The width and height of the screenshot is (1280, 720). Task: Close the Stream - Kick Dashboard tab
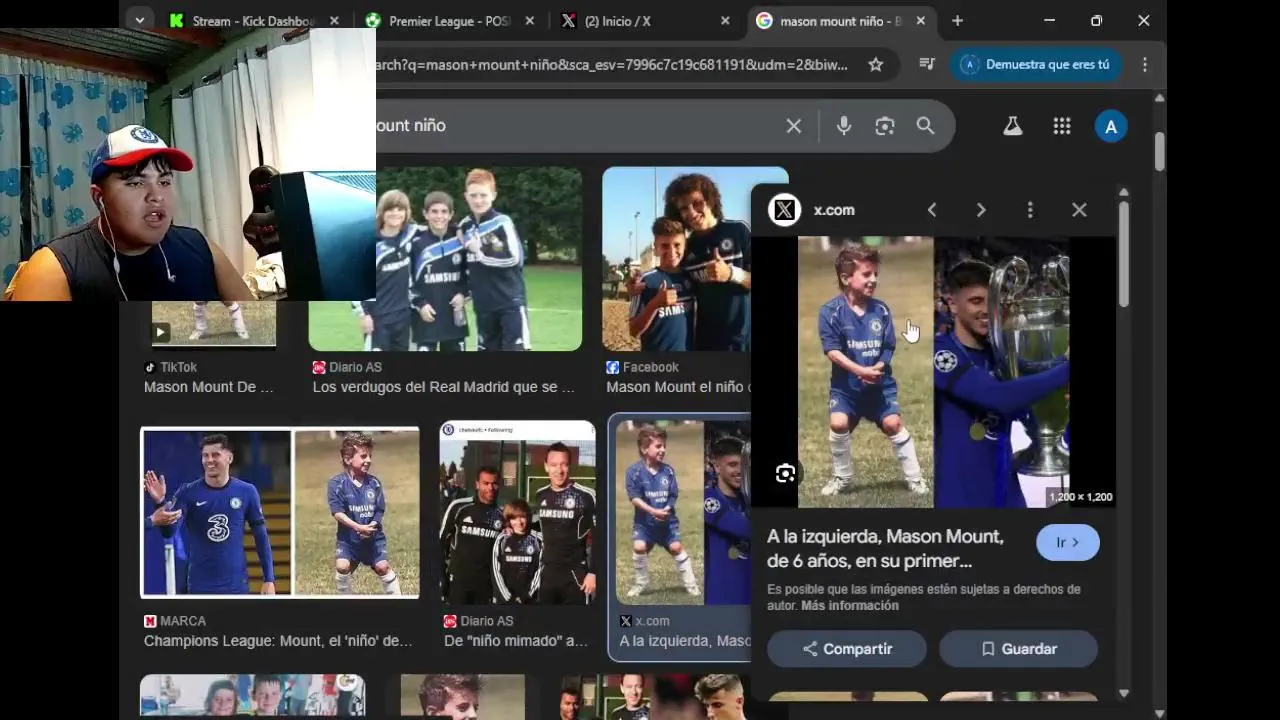pos(334,21)
